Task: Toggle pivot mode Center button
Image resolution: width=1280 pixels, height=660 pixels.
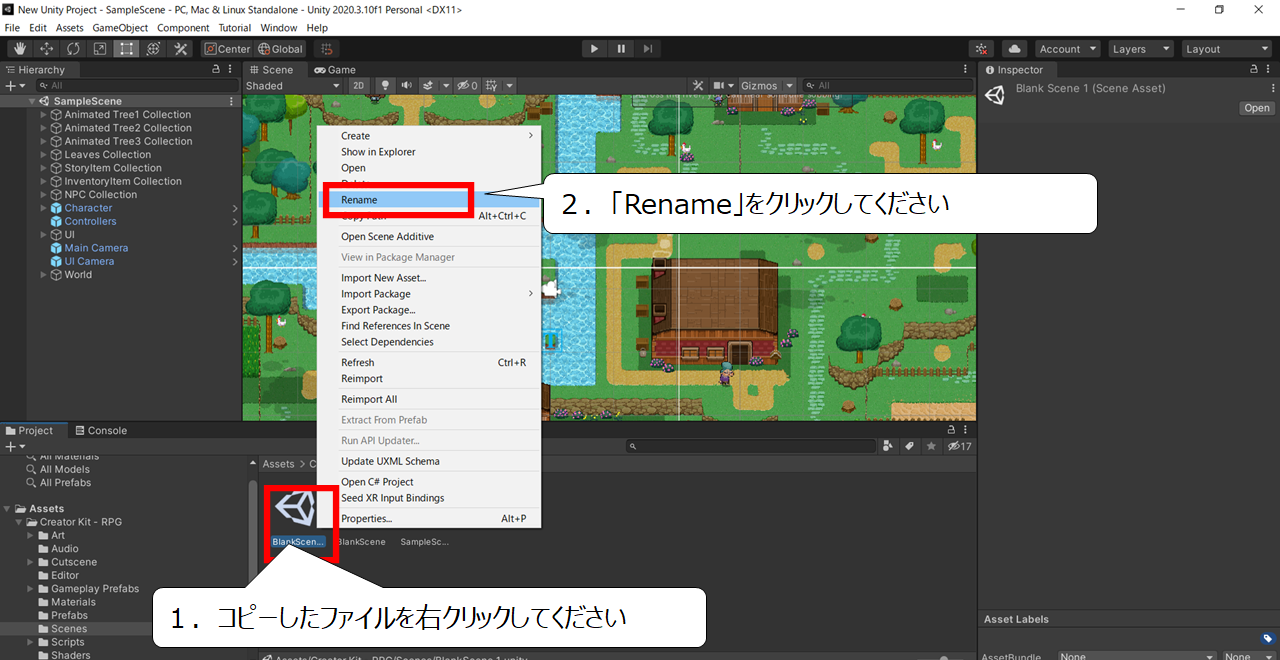Action: [227, 49]
